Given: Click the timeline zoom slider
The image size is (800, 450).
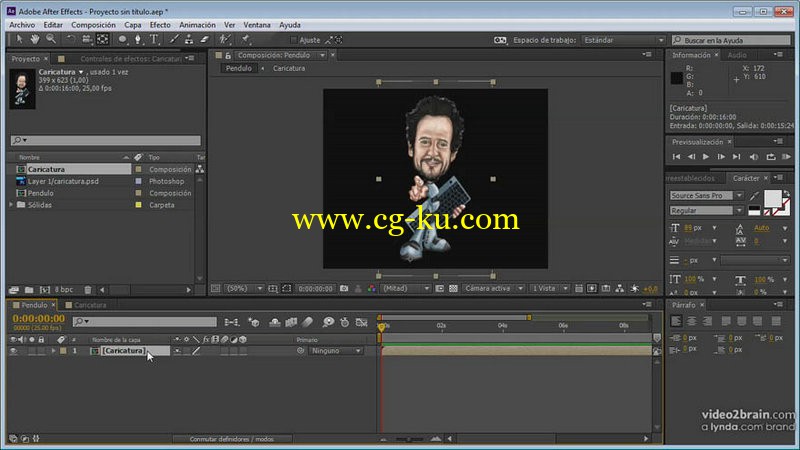Looking at the screenshot, I should pyautogui.click(x=408, y=439).
